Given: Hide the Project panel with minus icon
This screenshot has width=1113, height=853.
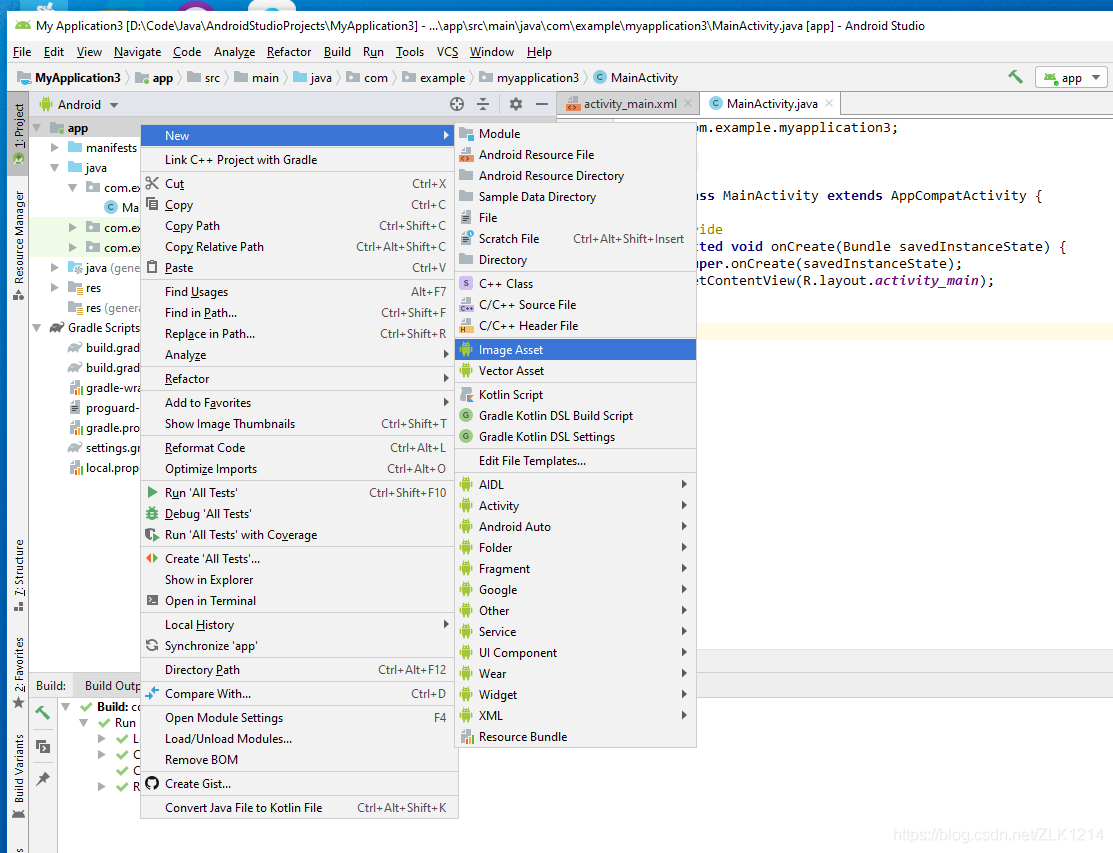Looking at the screenshot, I should click(542, 104).
